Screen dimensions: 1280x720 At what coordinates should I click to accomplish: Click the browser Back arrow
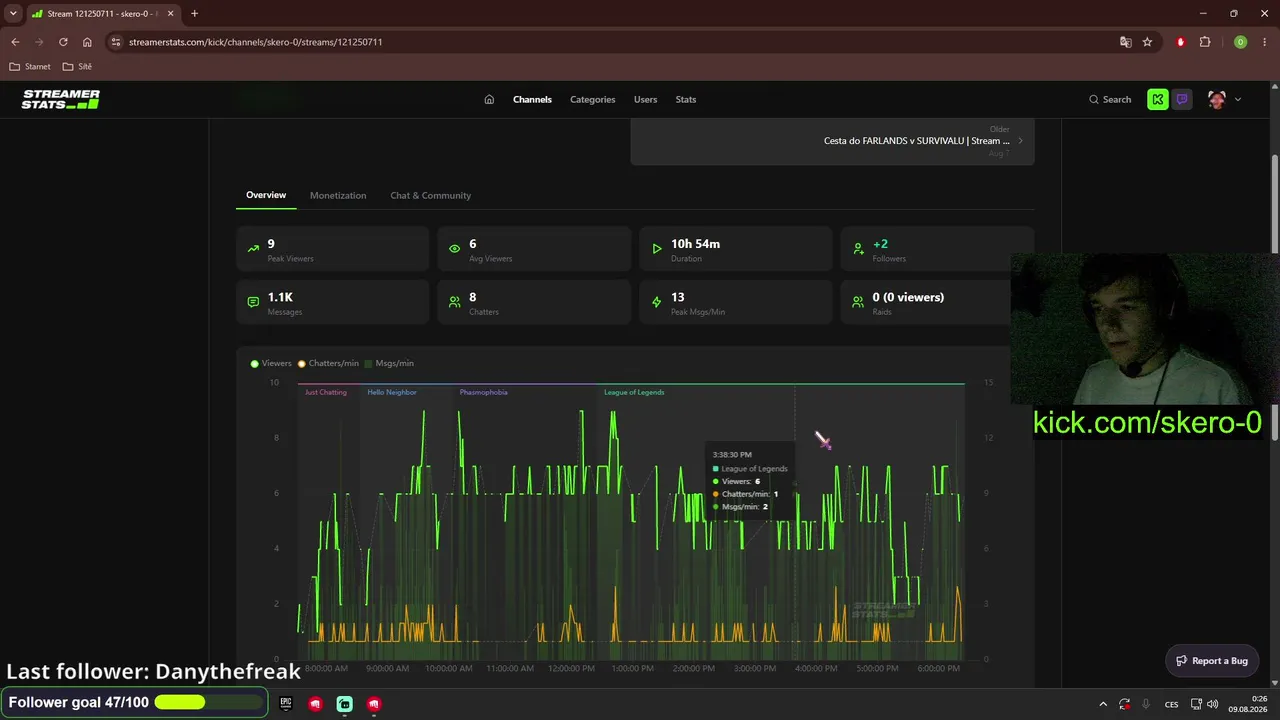pos(15,42)
